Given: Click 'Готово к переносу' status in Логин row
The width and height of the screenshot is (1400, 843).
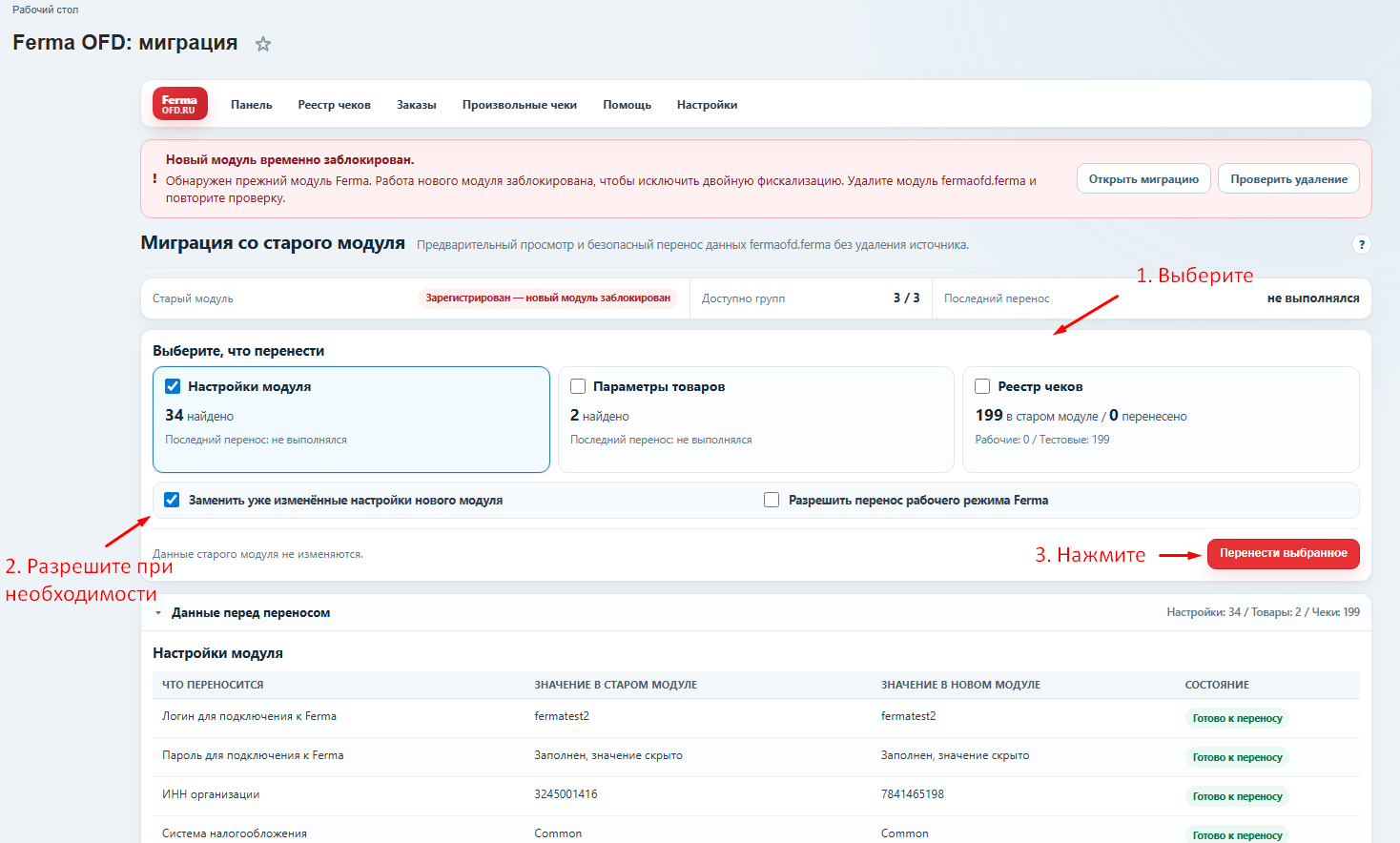Looking at the screenshot, I should (x=1237, y=718).
